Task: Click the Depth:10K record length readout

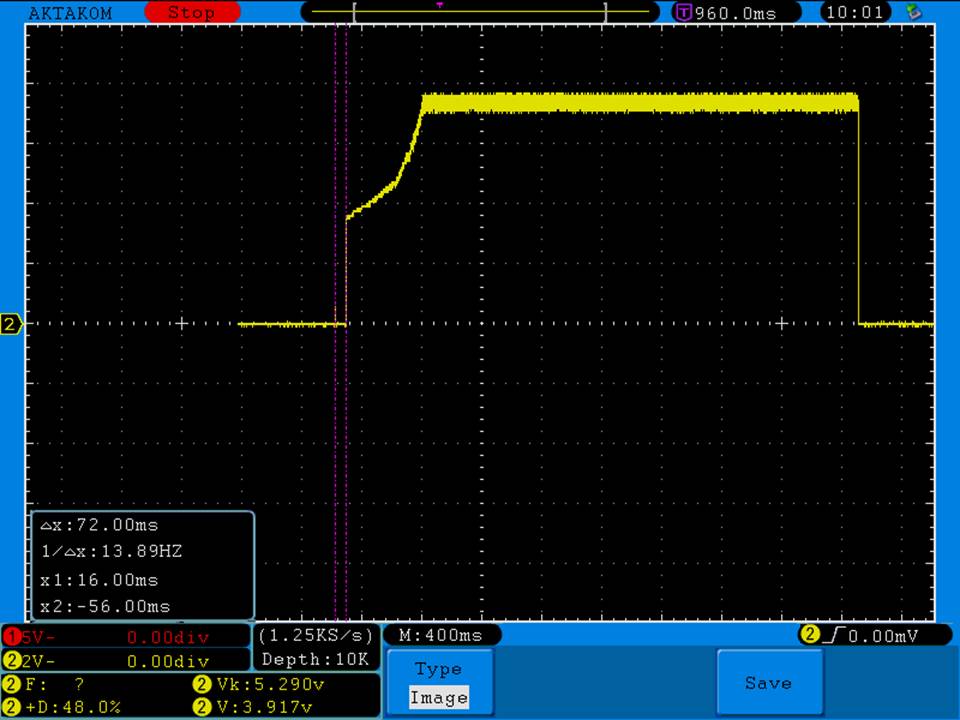Action: 315,659
